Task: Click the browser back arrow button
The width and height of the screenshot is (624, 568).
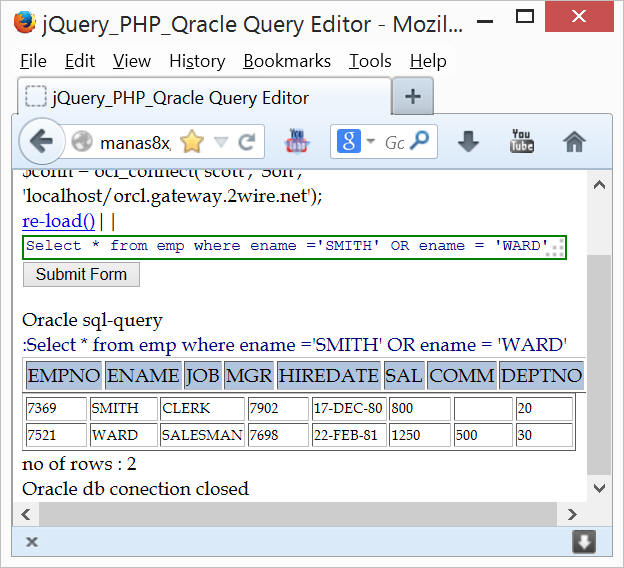Action: coord(41,142)
